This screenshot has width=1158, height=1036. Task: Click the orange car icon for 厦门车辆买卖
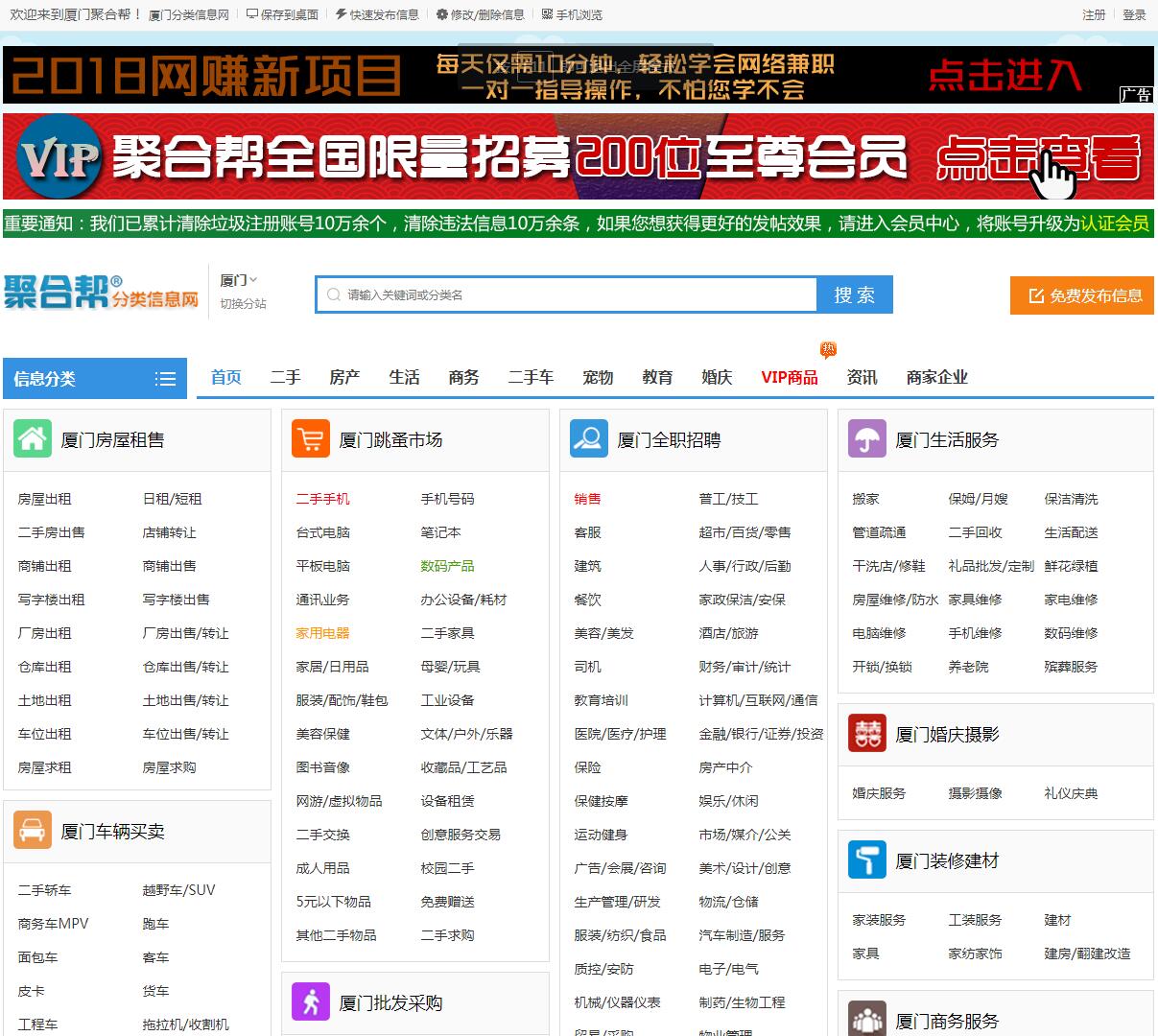click(33, 831)
